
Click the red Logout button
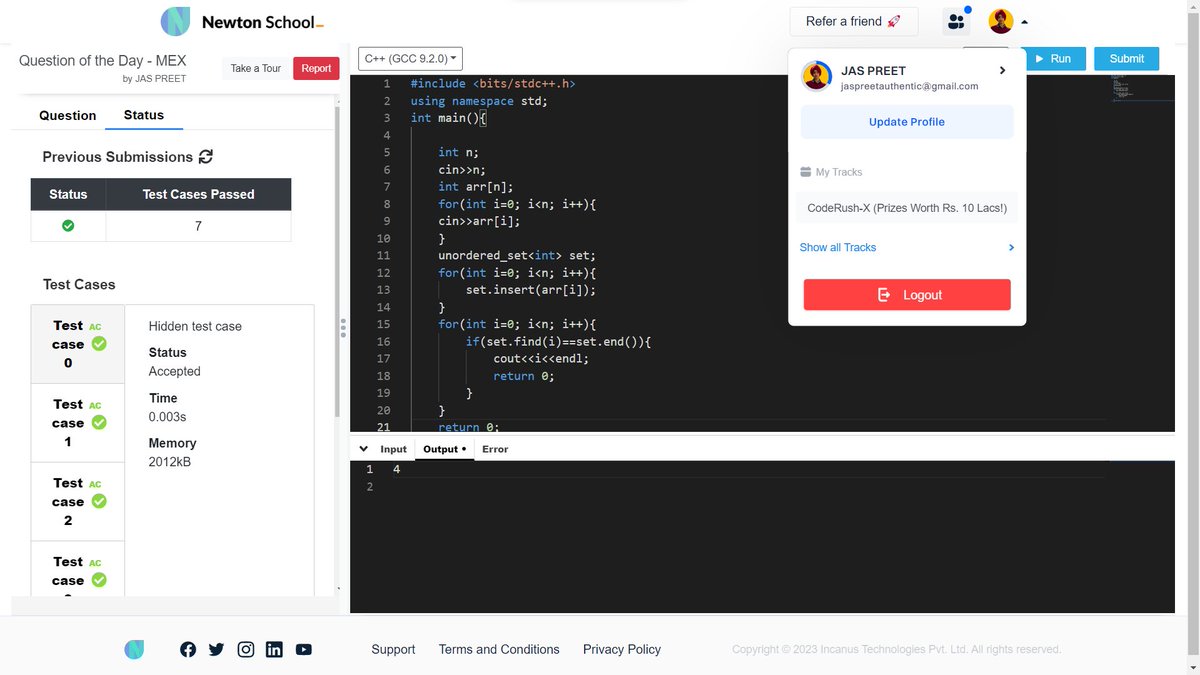pos(907,295)
